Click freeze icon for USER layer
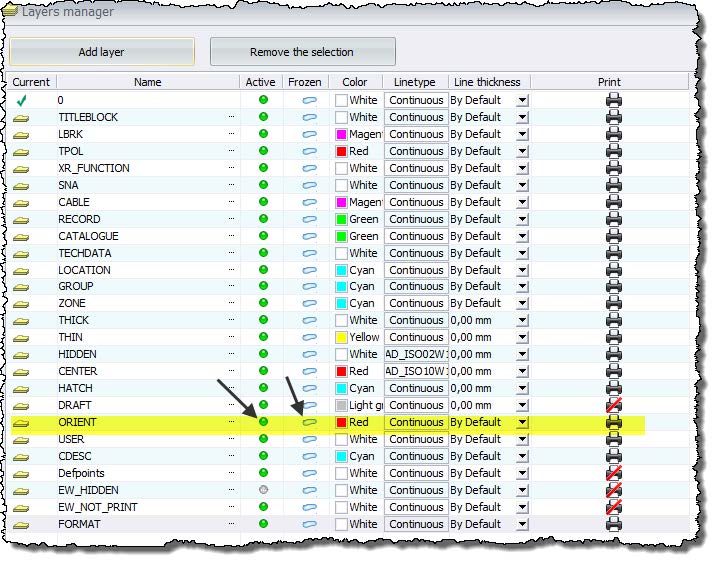This screenshot has width=716, height=562. pyautogui.click(x=310, y=439)
